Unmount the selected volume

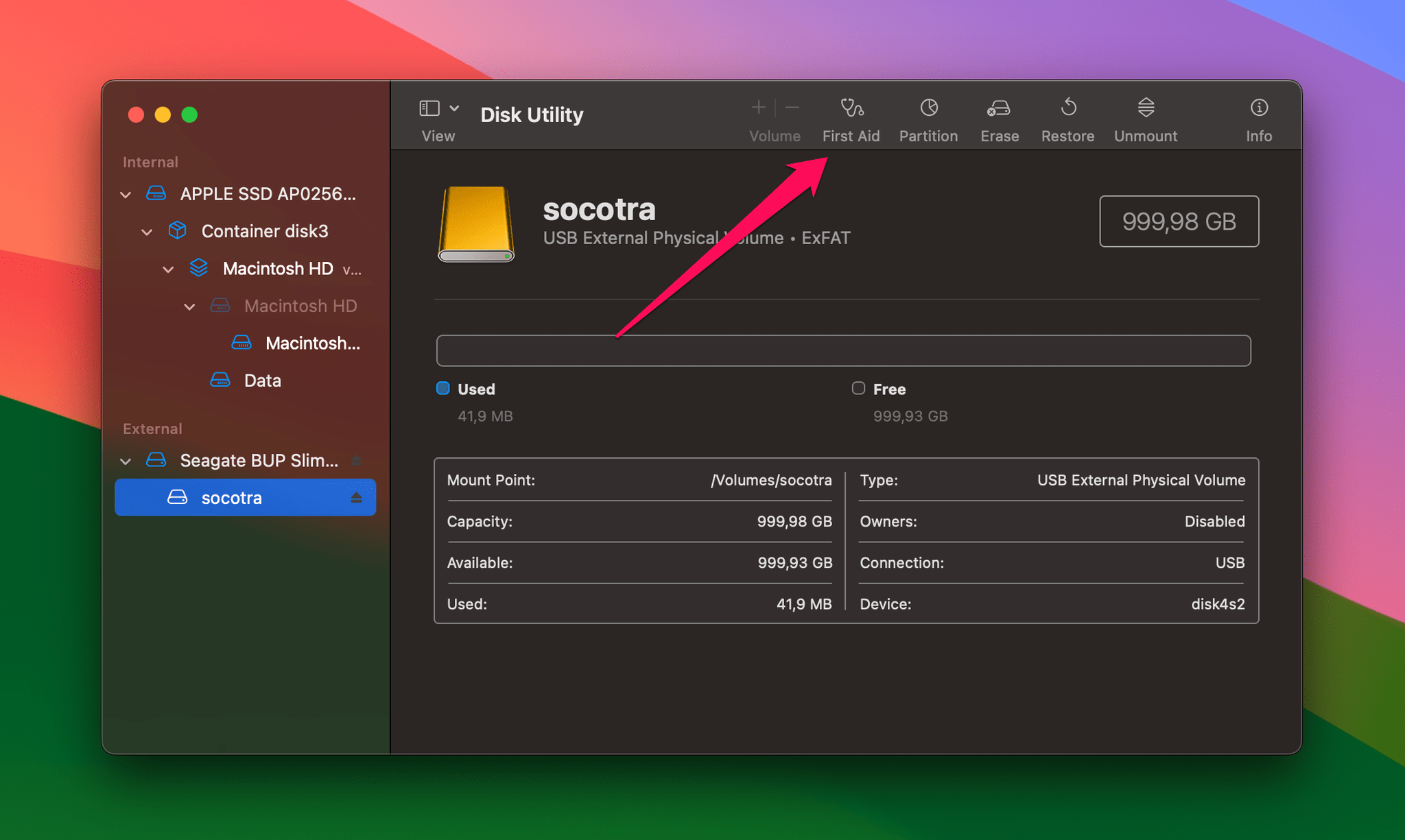(x=1144, y=117)
